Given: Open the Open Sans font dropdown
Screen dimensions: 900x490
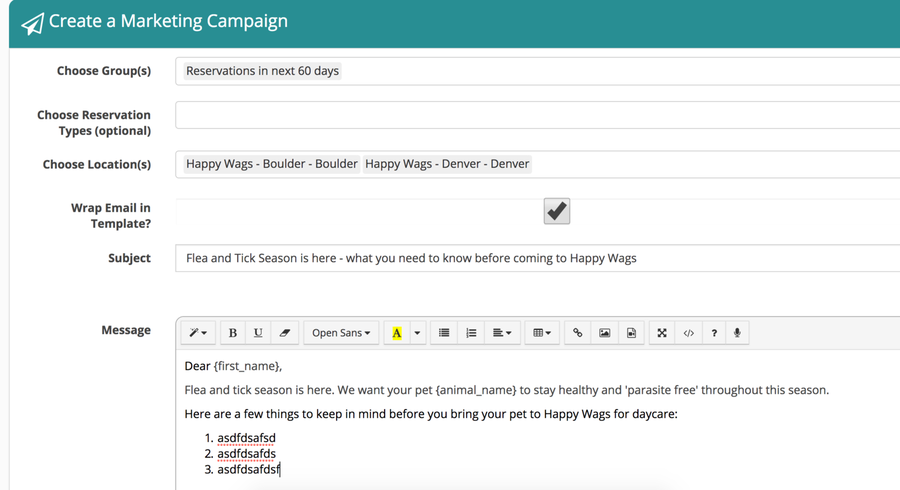Looking at the screenshot, I should pos(341,333).
